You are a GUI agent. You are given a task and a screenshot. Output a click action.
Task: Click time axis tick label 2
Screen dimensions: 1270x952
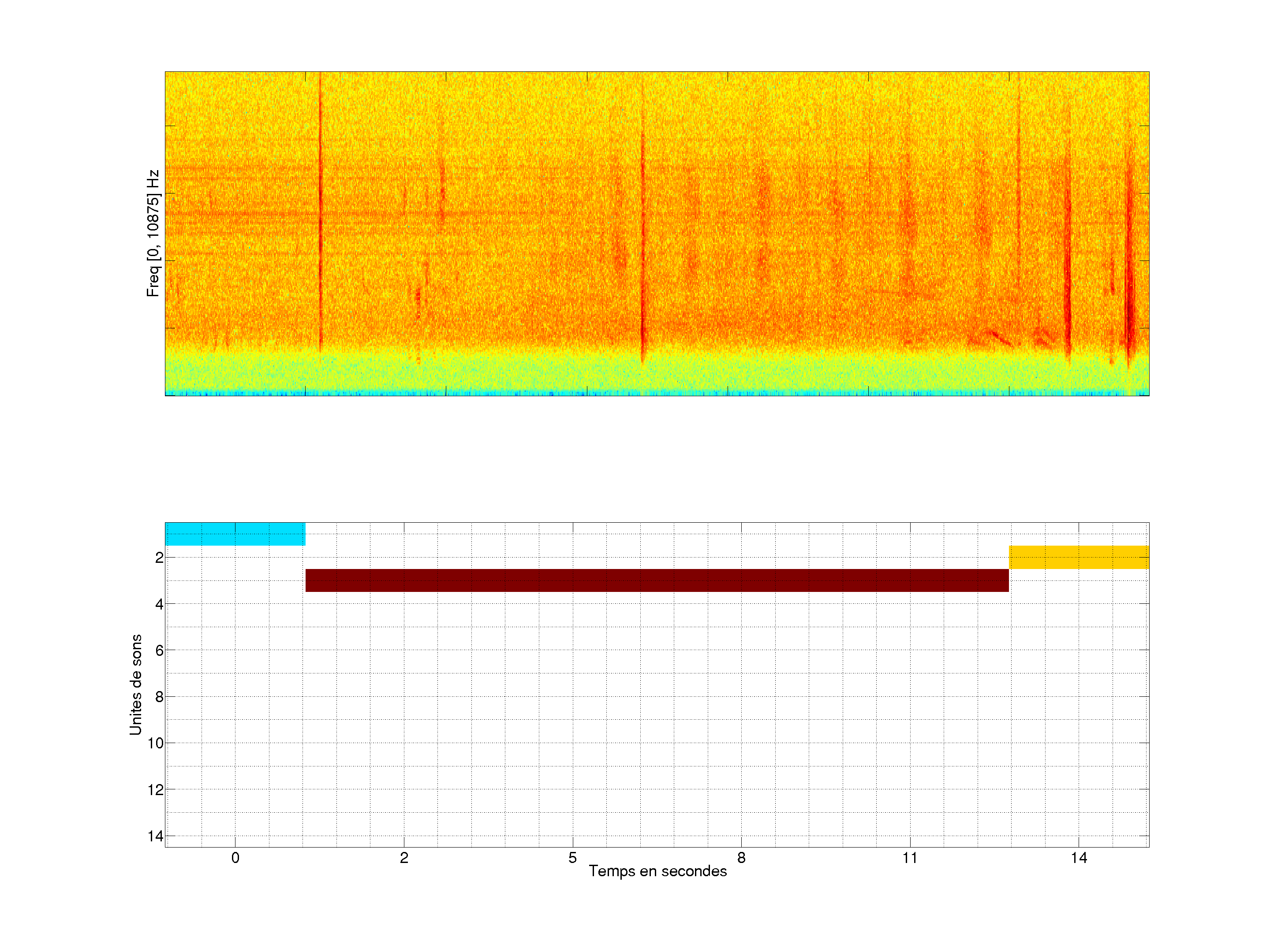404,858
